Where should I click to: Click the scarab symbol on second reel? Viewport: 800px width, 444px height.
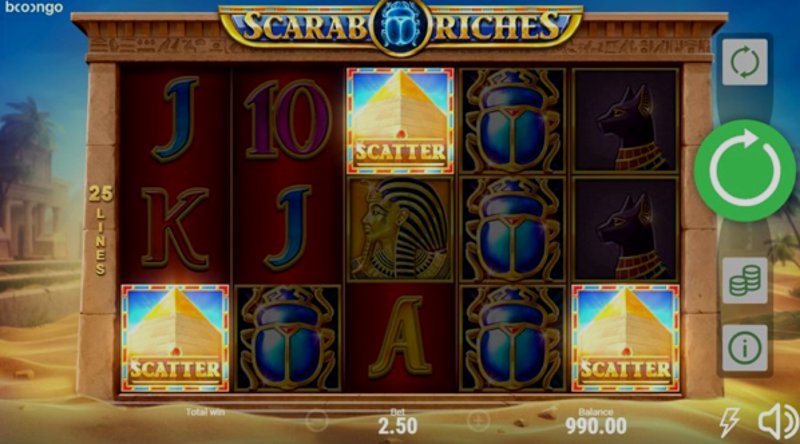click(288, 338)
